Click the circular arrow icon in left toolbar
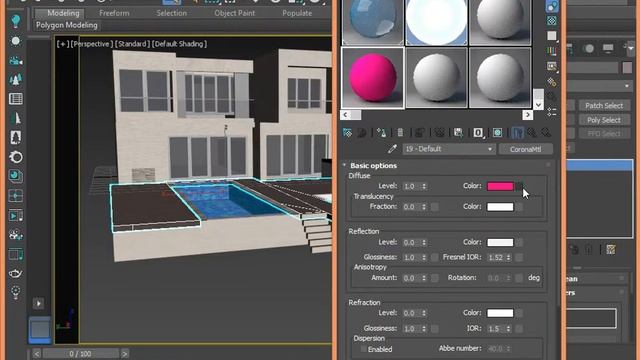 16,157
